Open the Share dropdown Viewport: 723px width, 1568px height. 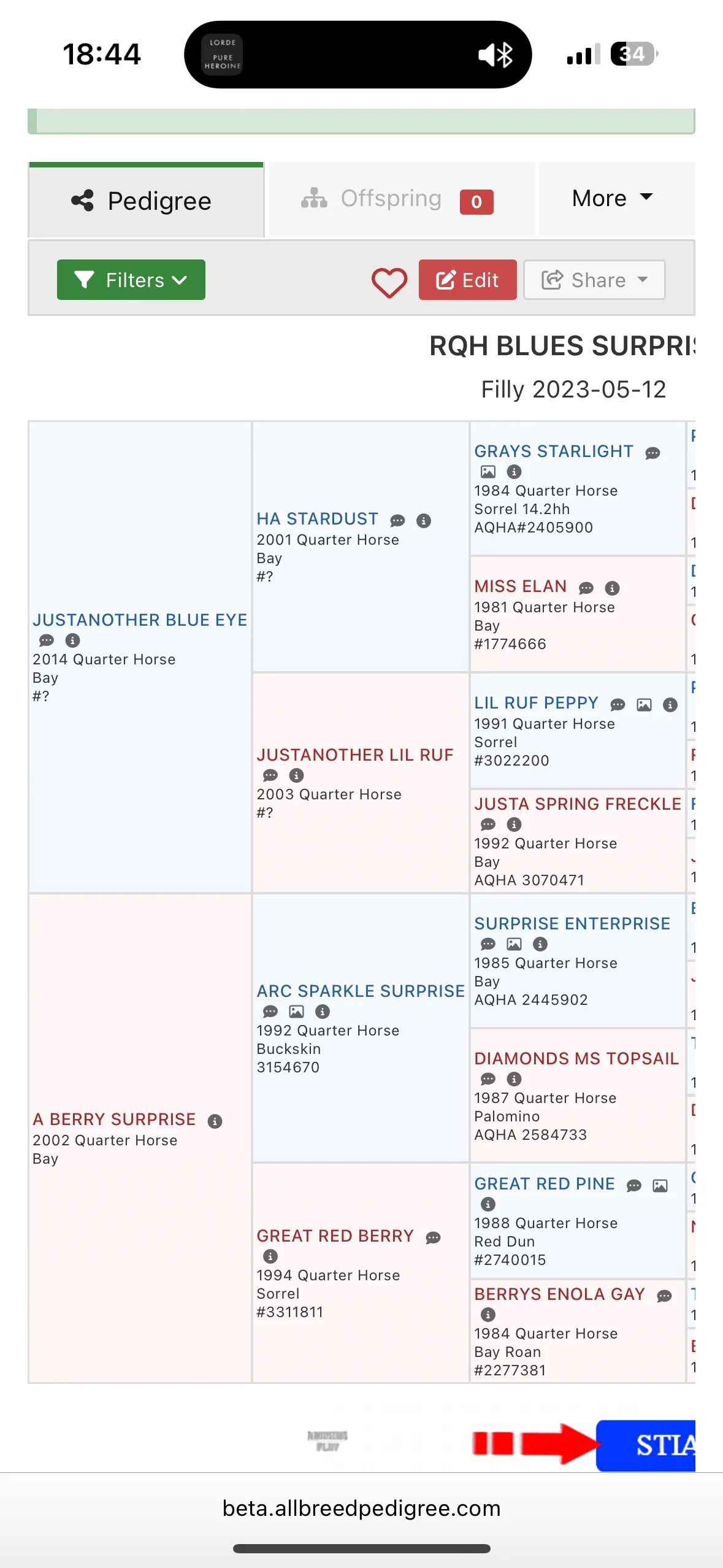pyautogui.click(x=594, y=280)
